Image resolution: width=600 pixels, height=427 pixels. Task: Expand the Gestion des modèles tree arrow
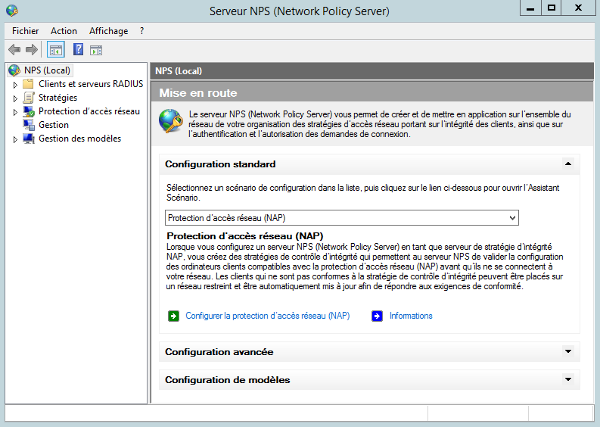15,139
